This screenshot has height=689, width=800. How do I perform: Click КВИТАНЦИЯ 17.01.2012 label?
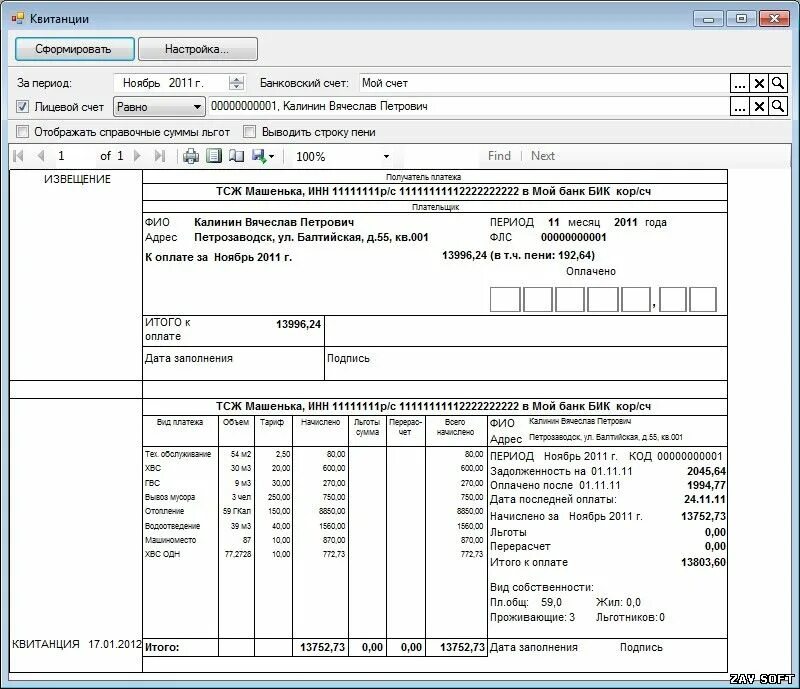(x=77, y=644)
